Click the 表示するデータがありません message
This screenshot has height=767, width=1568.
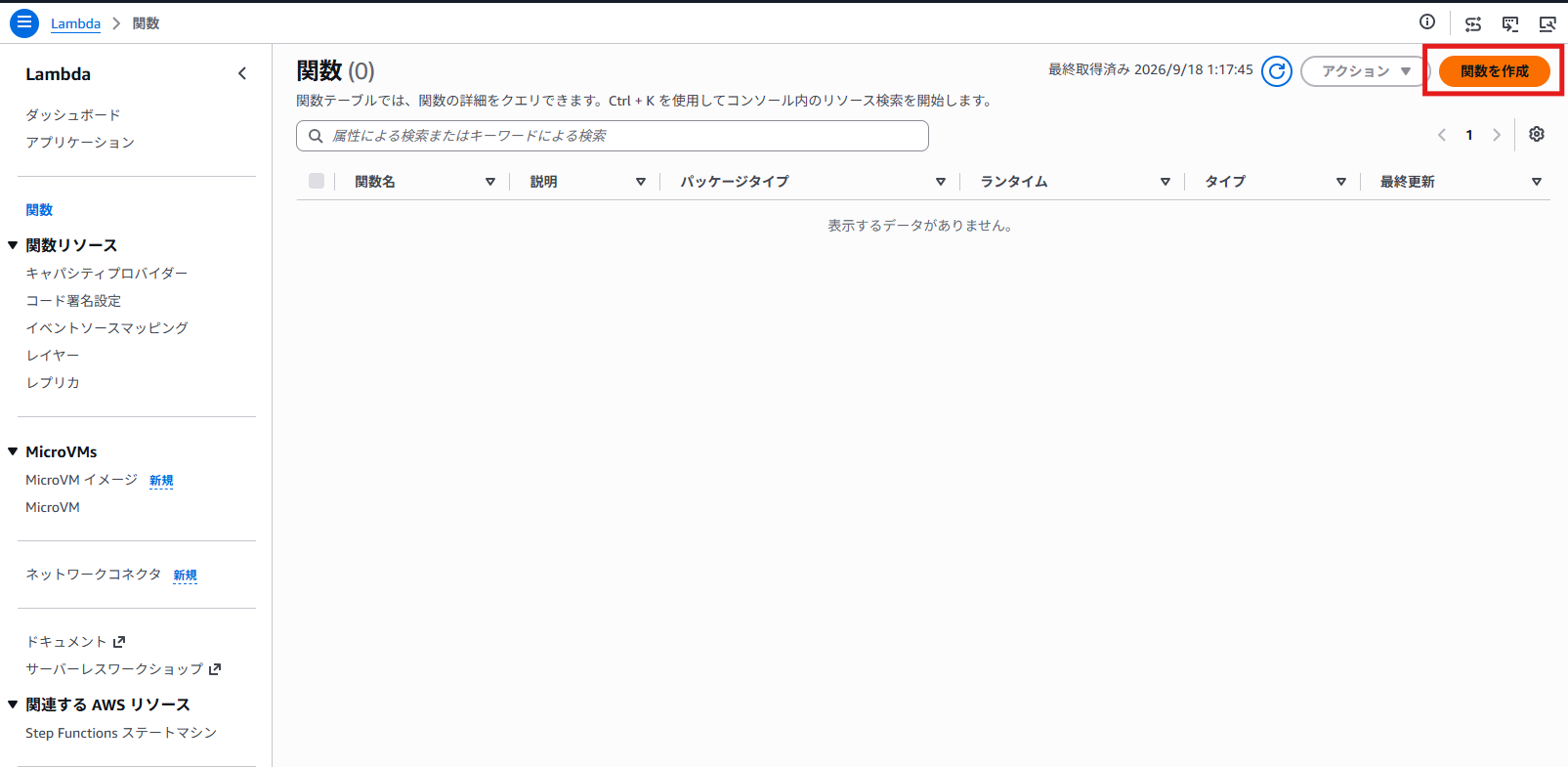[922, 226]
